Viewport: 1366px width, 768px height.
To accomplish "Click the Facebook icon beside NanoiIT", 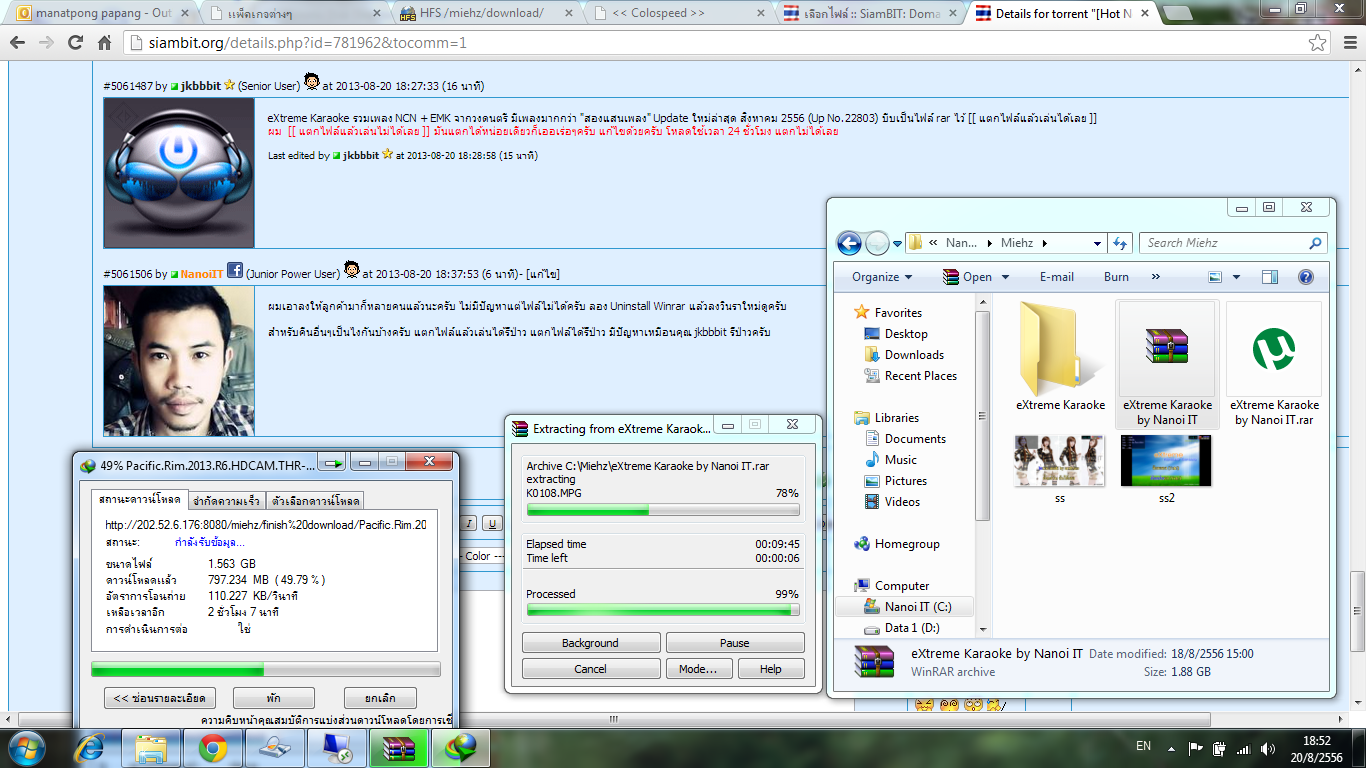I will [x=235, y=271].
